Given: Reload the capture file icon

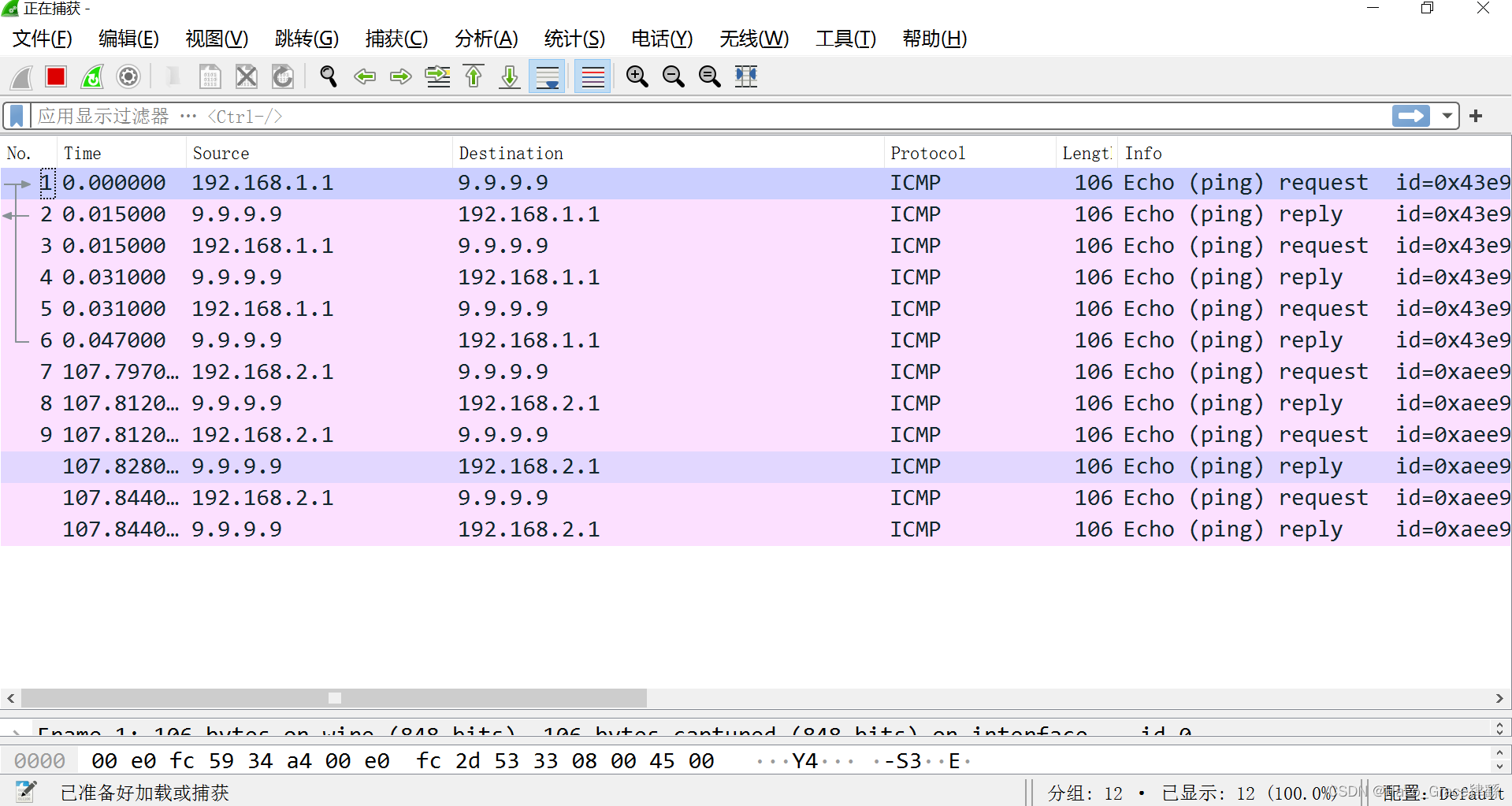Looking at the screenshot, I should pyautogui.click(x=283, y=76).
